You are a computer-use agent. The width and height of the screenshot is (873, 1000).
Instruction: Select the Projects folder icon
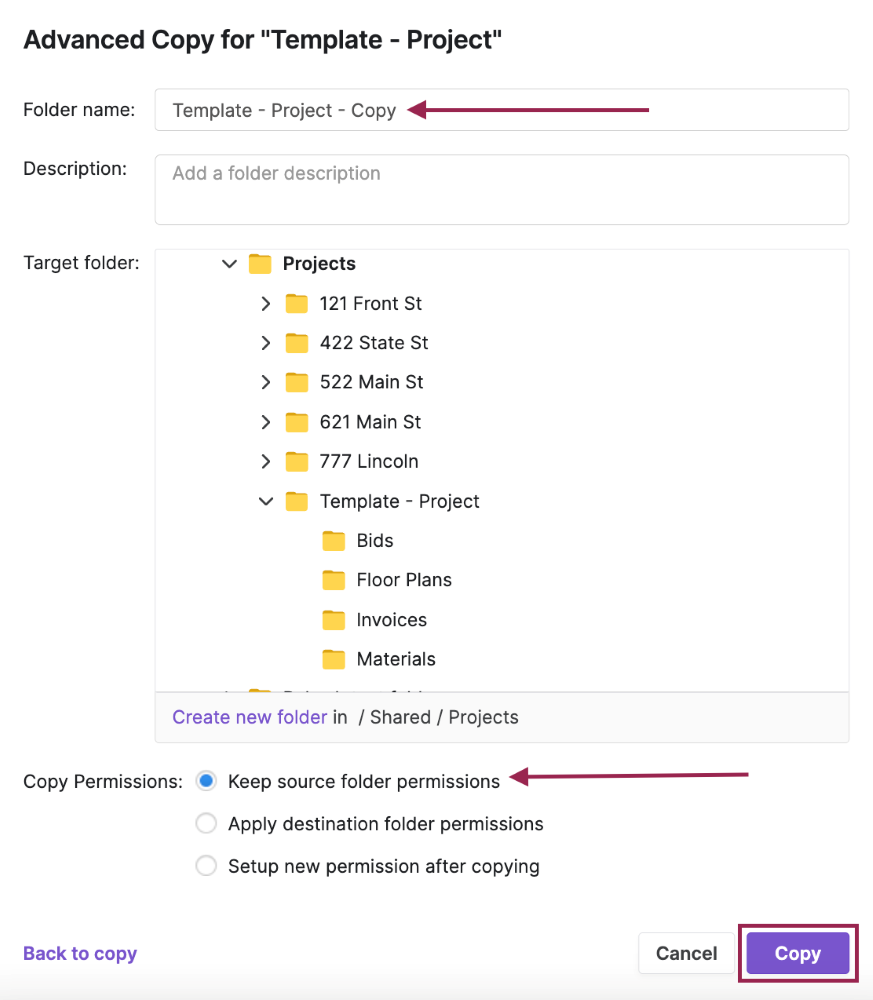coord(260,263)
